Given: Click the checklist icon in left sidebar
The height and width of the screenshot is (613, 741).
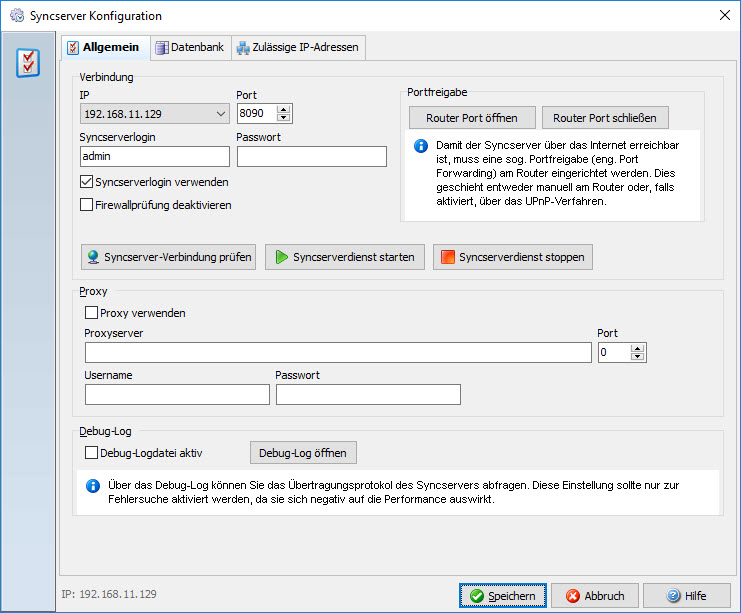Looking at the screenshot, I should tap(28, 63).
